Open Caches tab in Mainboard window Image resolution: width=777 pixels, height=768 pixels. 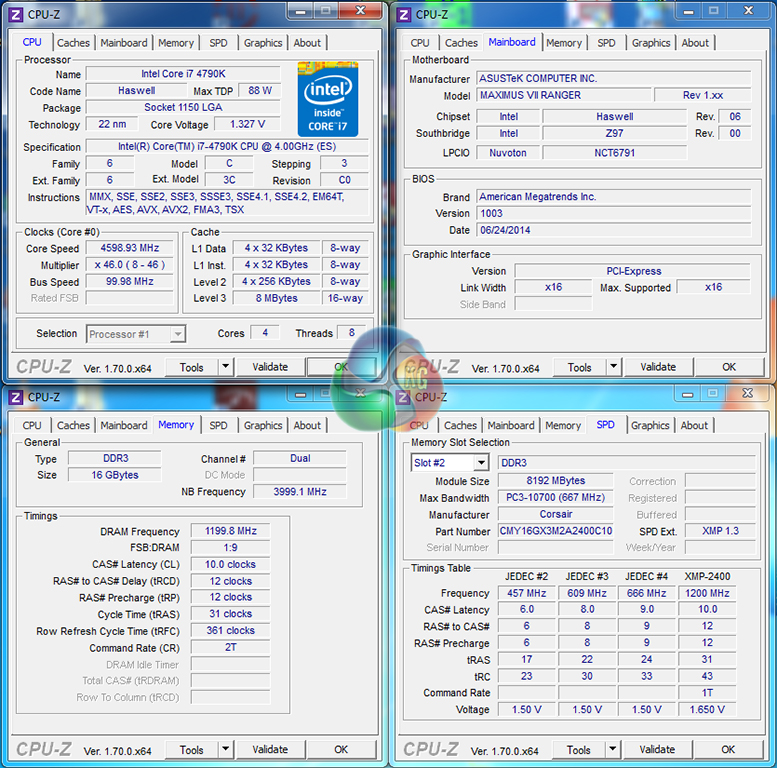coord(461,43)
